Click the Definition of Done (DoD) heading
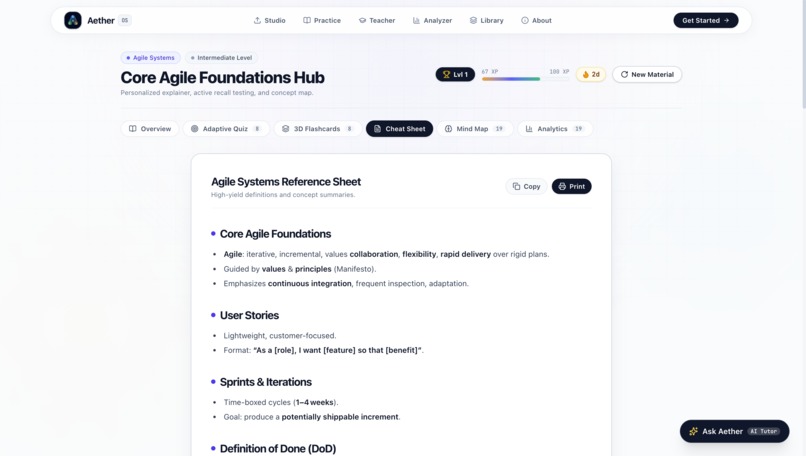This screenshot has width=806, height=456. coord(278,449)
